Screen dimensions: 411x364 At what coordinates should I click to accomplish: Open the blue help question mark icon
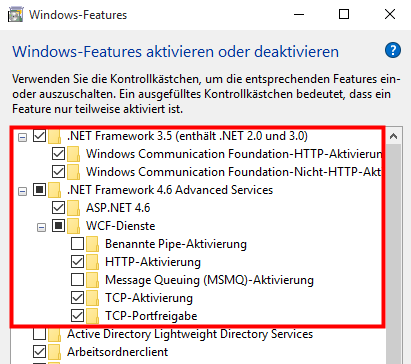coord(393,50)
